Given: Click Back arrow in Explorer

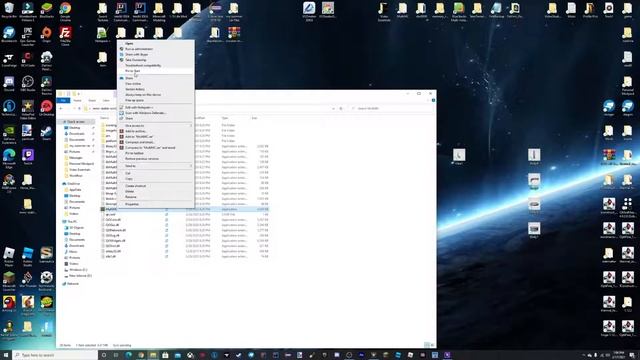Looking at the screenshot, I should [61, 109].
